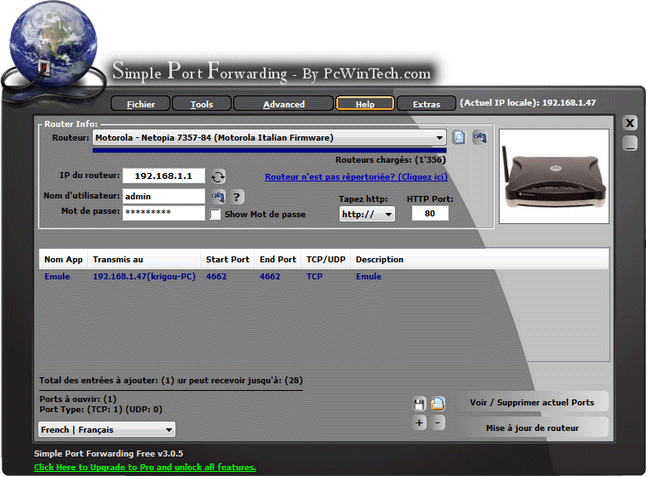Click the Start Port column header
The height and width of the screenshot is (477, 647).
(227, 260)
